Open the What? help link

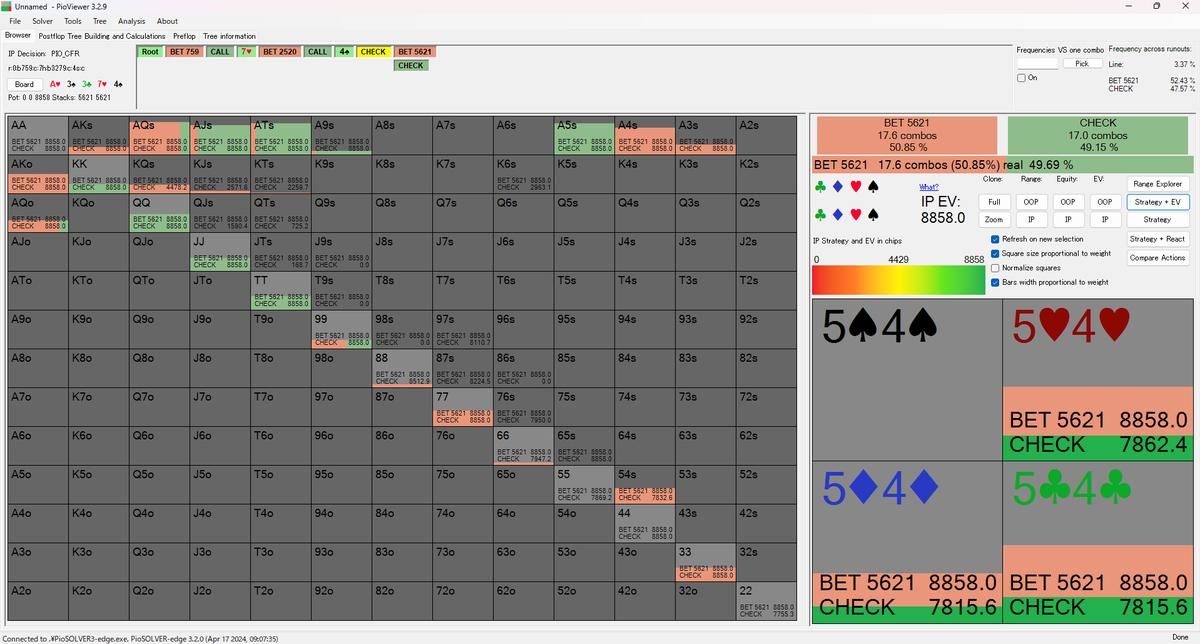point(928,187)
